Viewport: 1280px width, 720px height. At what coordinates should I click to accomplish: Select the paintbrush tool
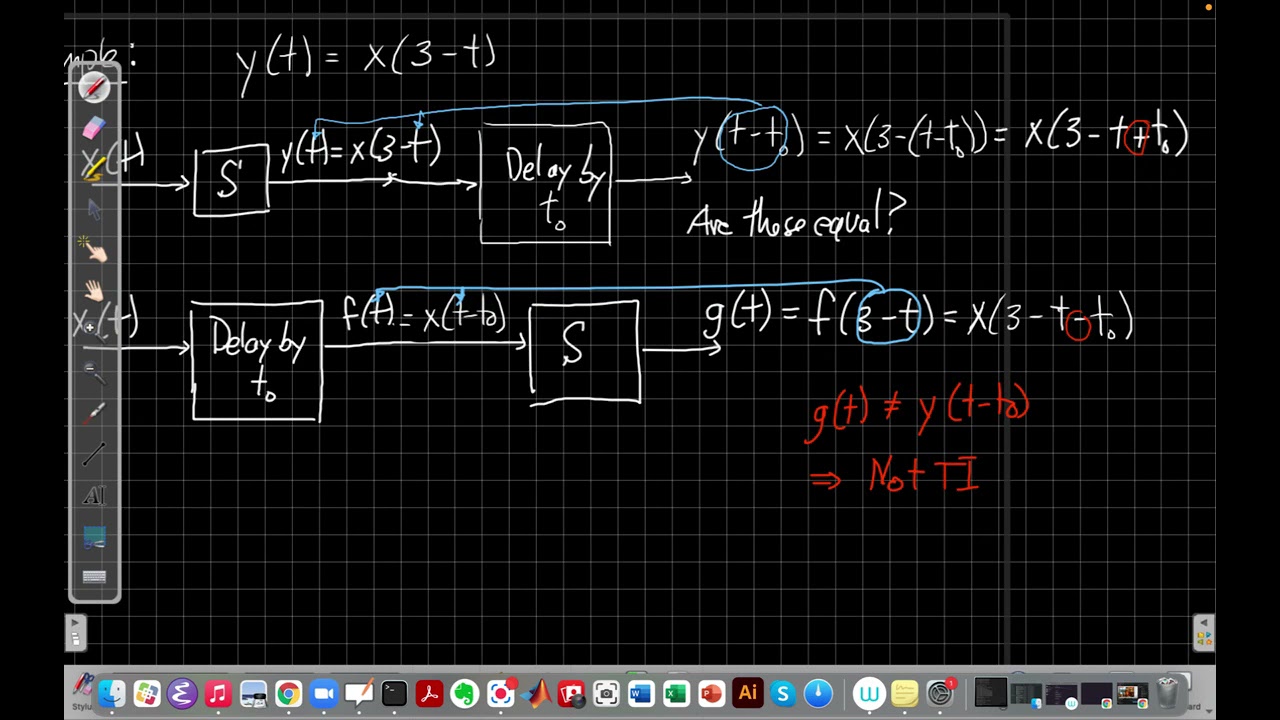94,413
